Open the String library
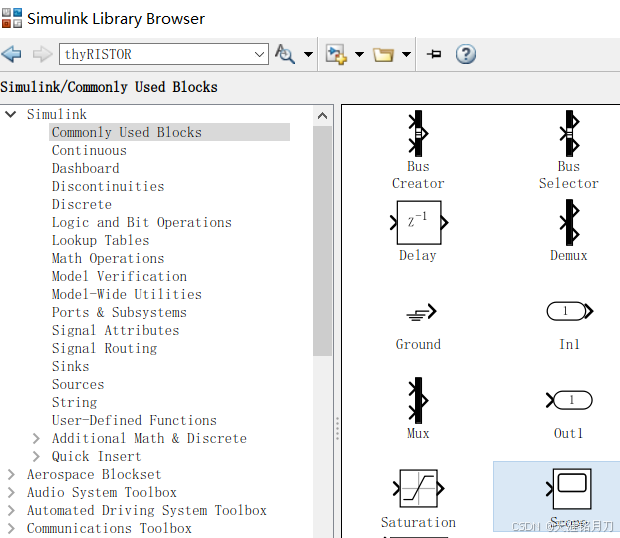The image size is (620, 538). tap(74, 402)
